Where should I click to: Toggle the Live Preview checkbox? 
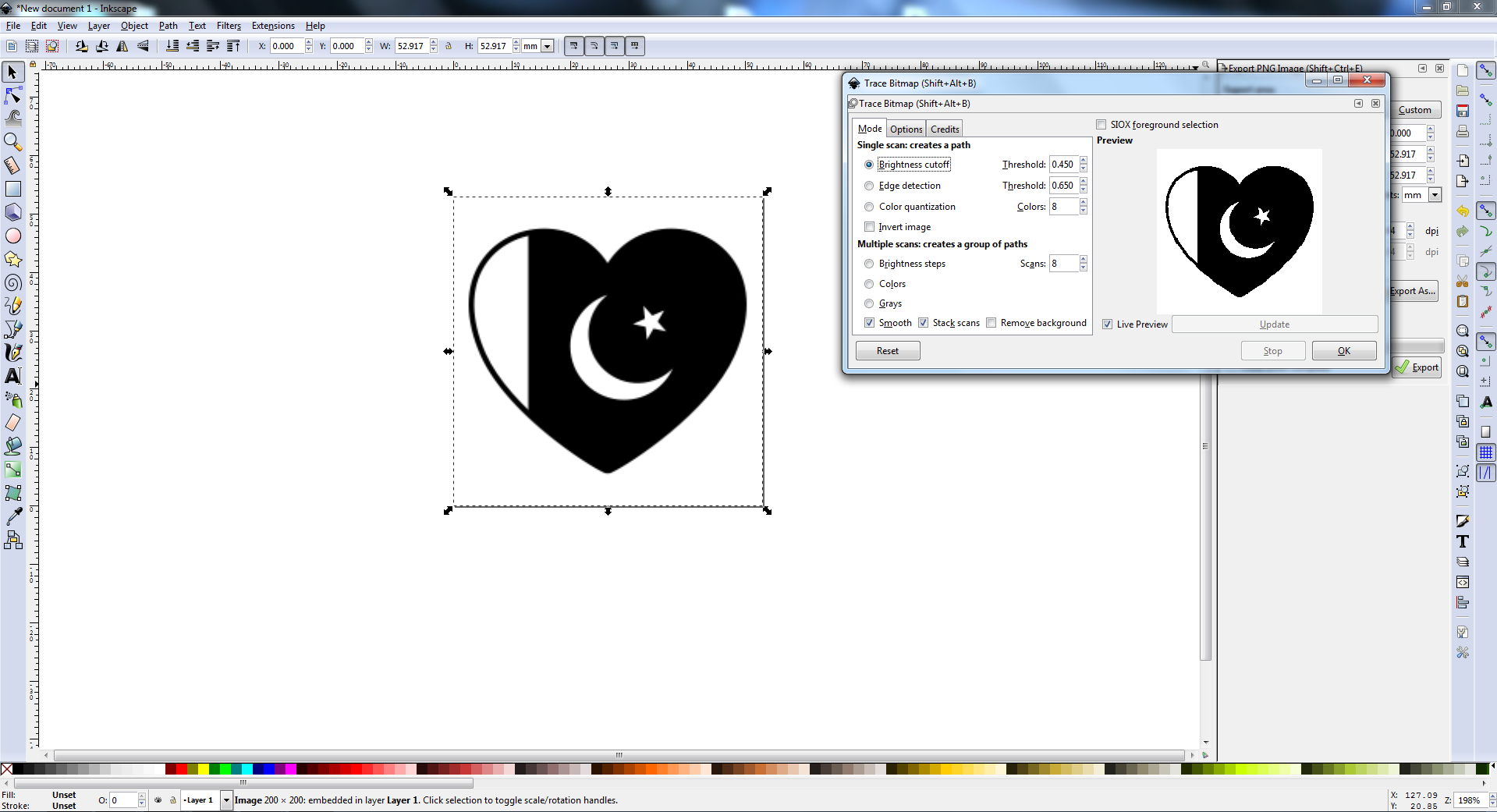(x=1108, y=324)
